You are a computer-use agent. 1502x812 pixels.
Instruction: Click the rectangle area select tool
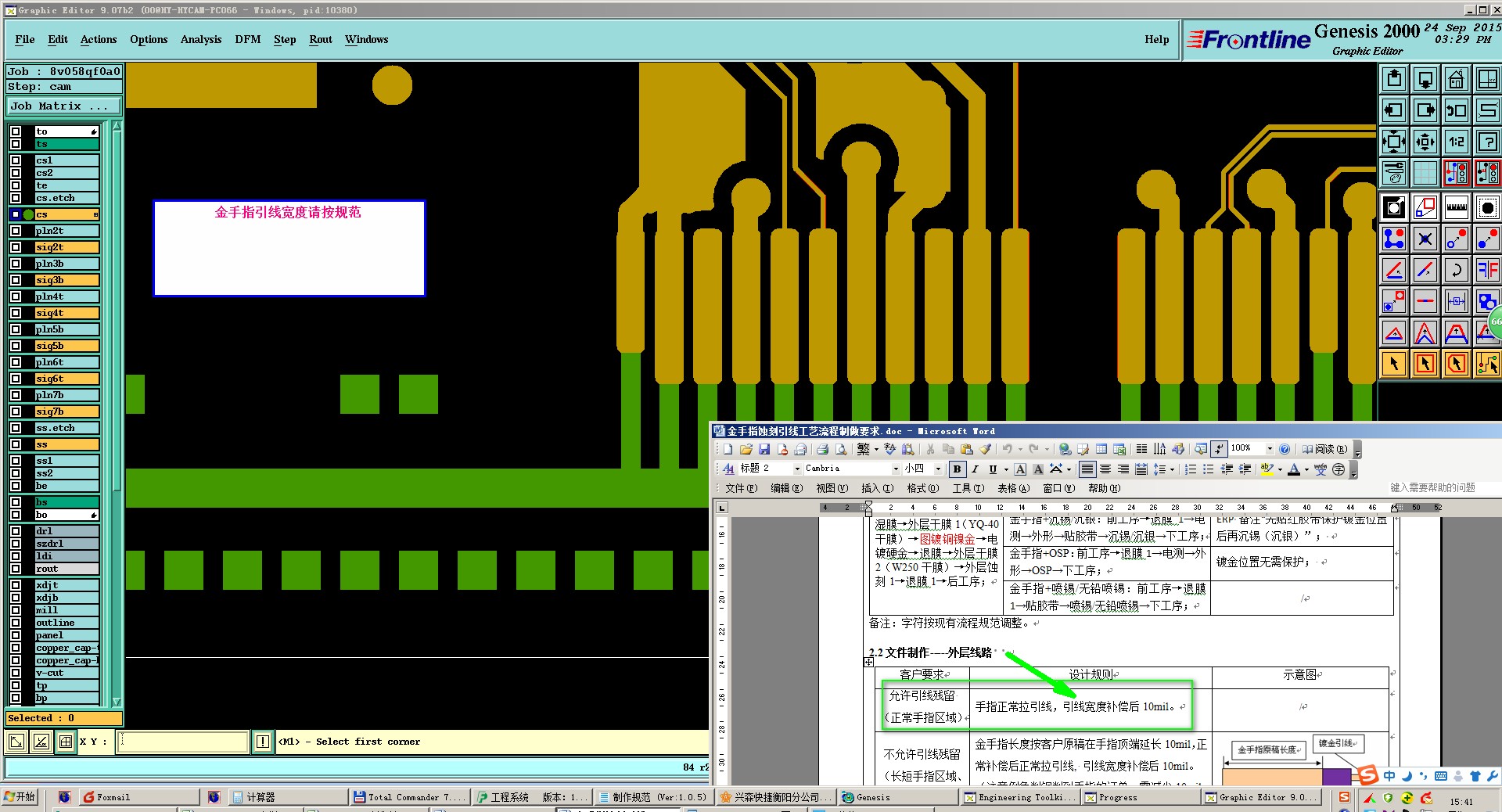click(1425, 365)
